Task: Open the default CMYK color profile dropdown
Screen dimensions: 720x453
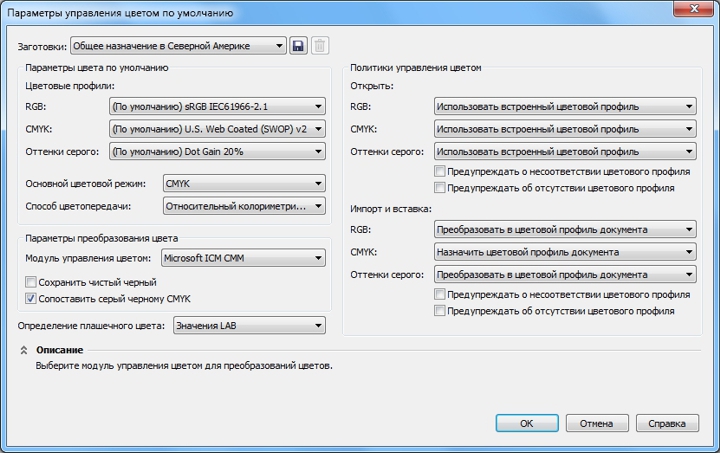Action: point(217,129)
